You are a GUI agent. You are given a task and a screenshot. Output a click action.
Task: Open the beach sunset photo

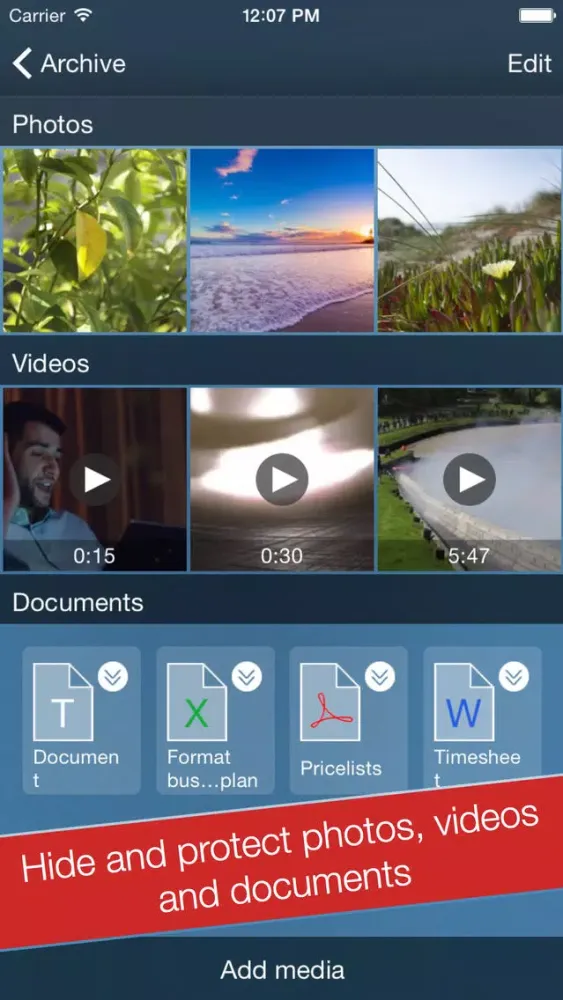click(x=282, y=240)
